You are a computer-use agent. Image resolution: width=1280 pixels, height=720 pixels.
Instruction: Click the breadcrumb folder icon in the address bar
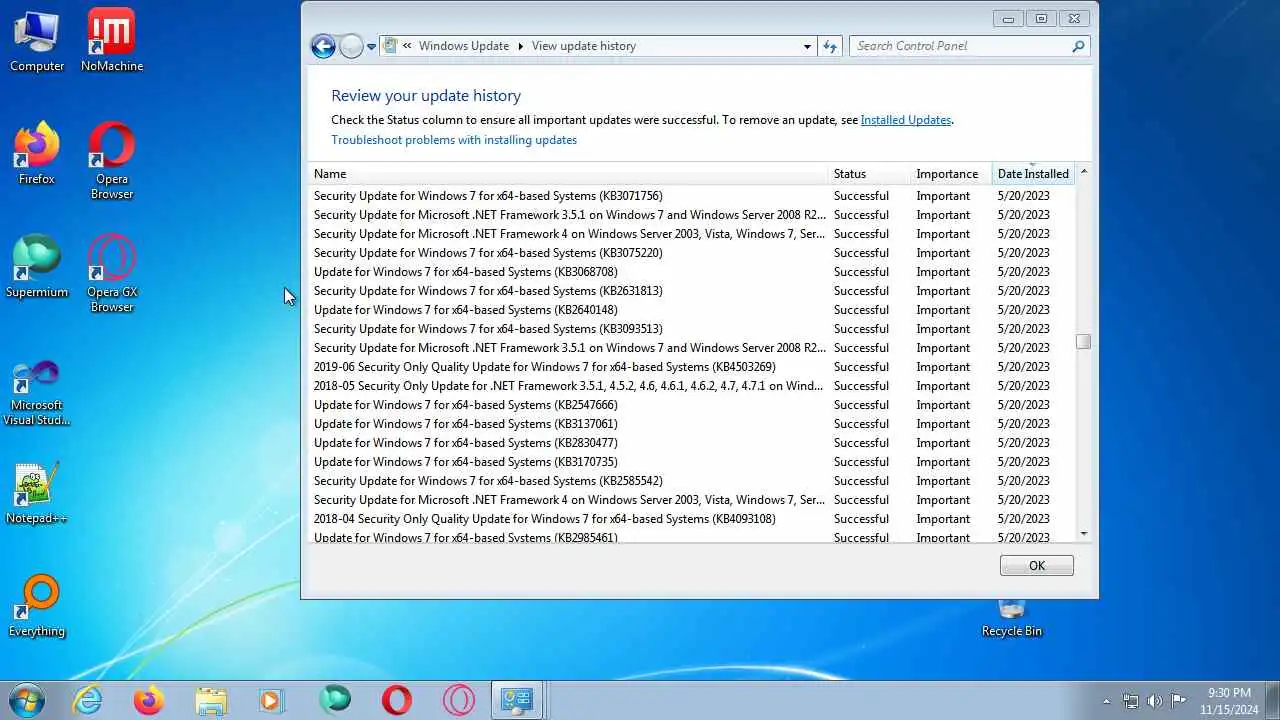(391, 46)
